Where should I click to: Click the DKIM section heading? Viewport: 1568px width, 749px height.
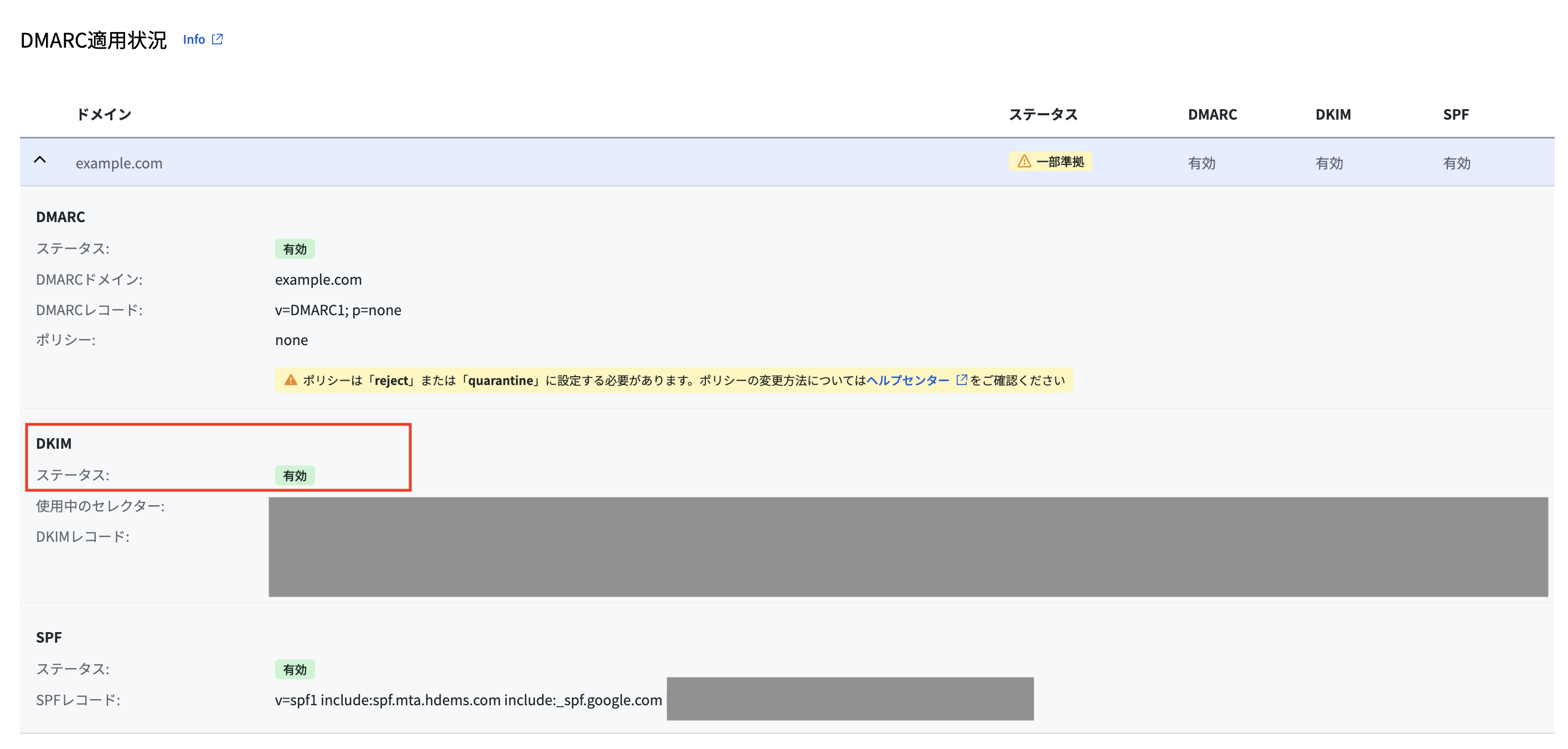tap(54, 443)
